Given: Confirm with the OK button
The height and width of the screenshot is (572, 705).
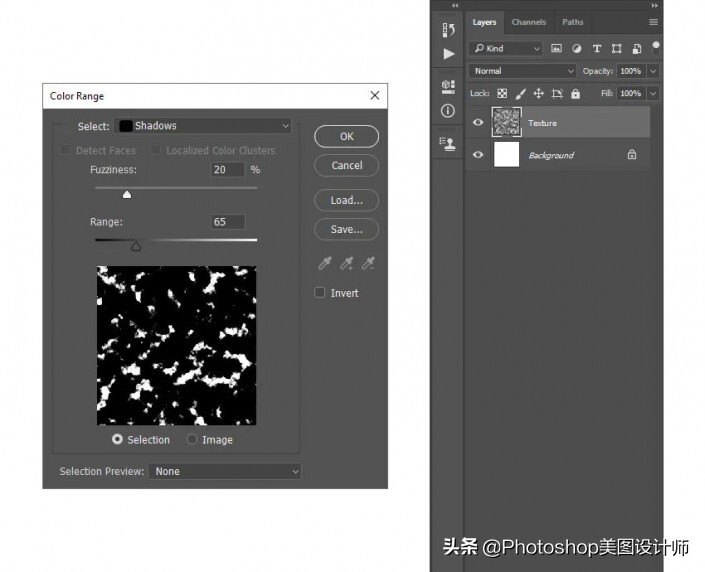Looking at the screenshot, I should click(x=346, y=136).
